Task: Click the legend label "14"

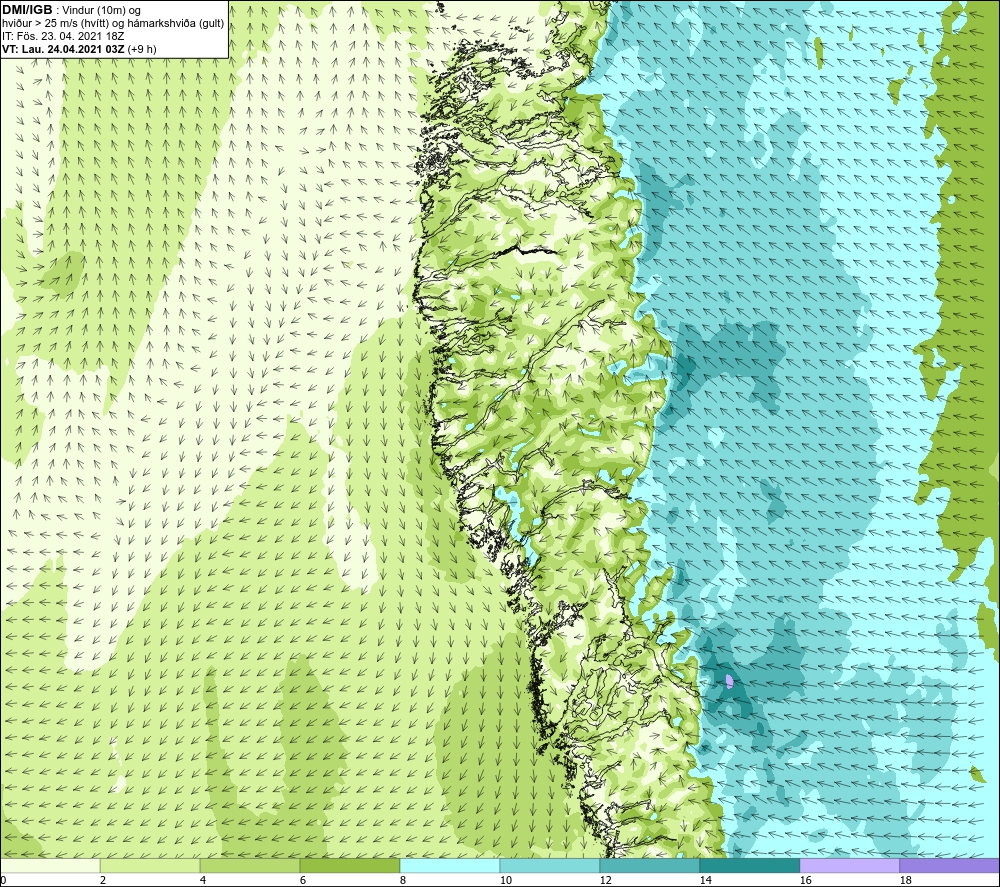Action: click(x=705, y=881)
